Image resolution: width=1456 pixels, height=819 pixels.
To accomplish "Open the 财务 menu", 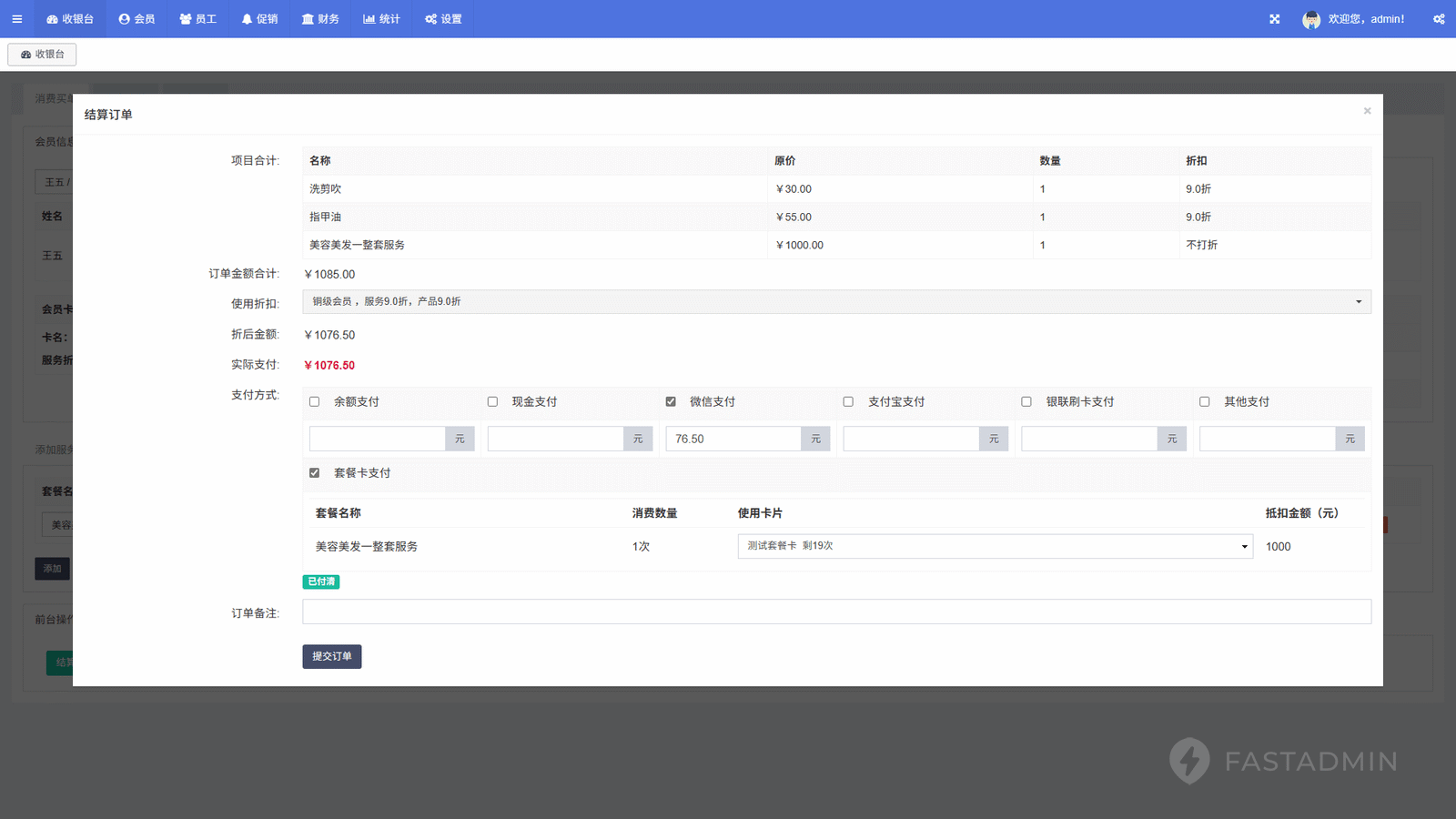I will [320, 19].
